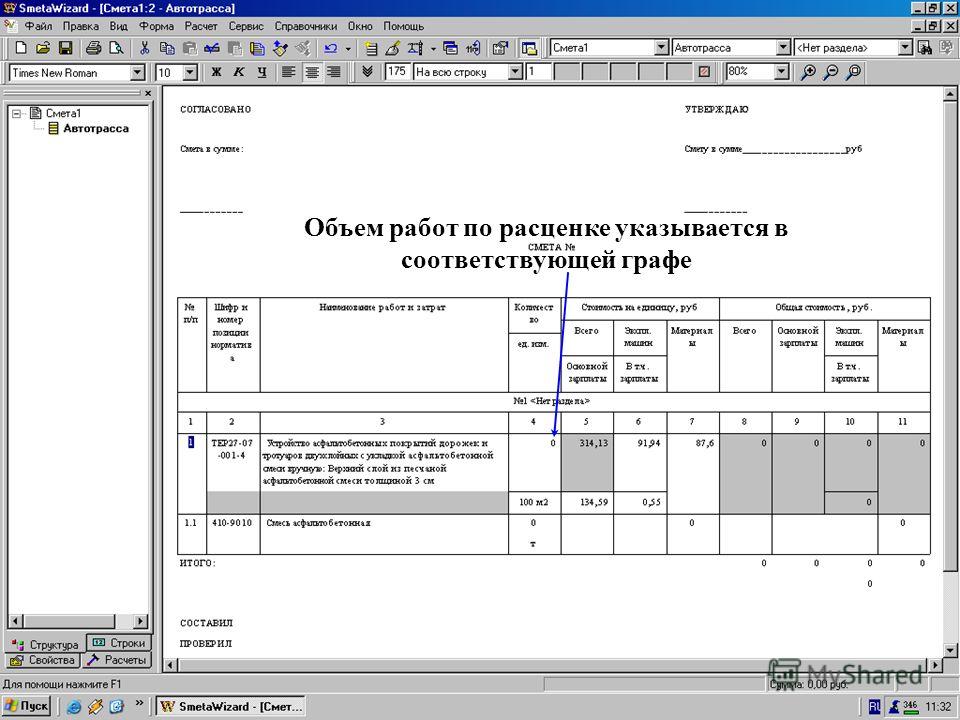960x720 pixels.
Task: Align text center
Action: (x=311, y=72)
